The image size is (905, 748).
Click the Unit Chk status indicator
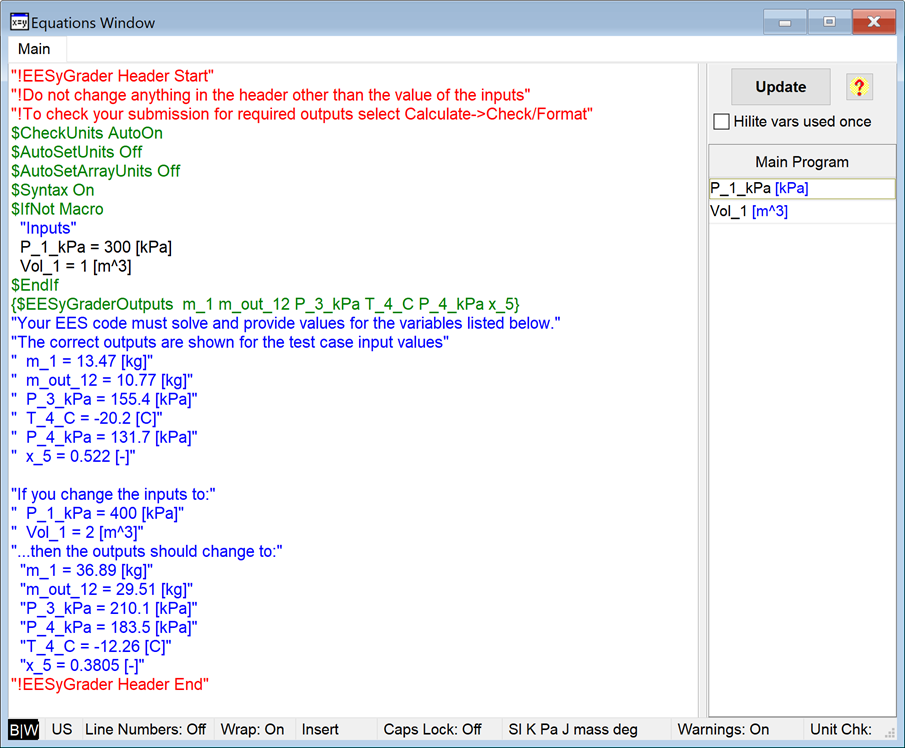click(x=841, y=730)
